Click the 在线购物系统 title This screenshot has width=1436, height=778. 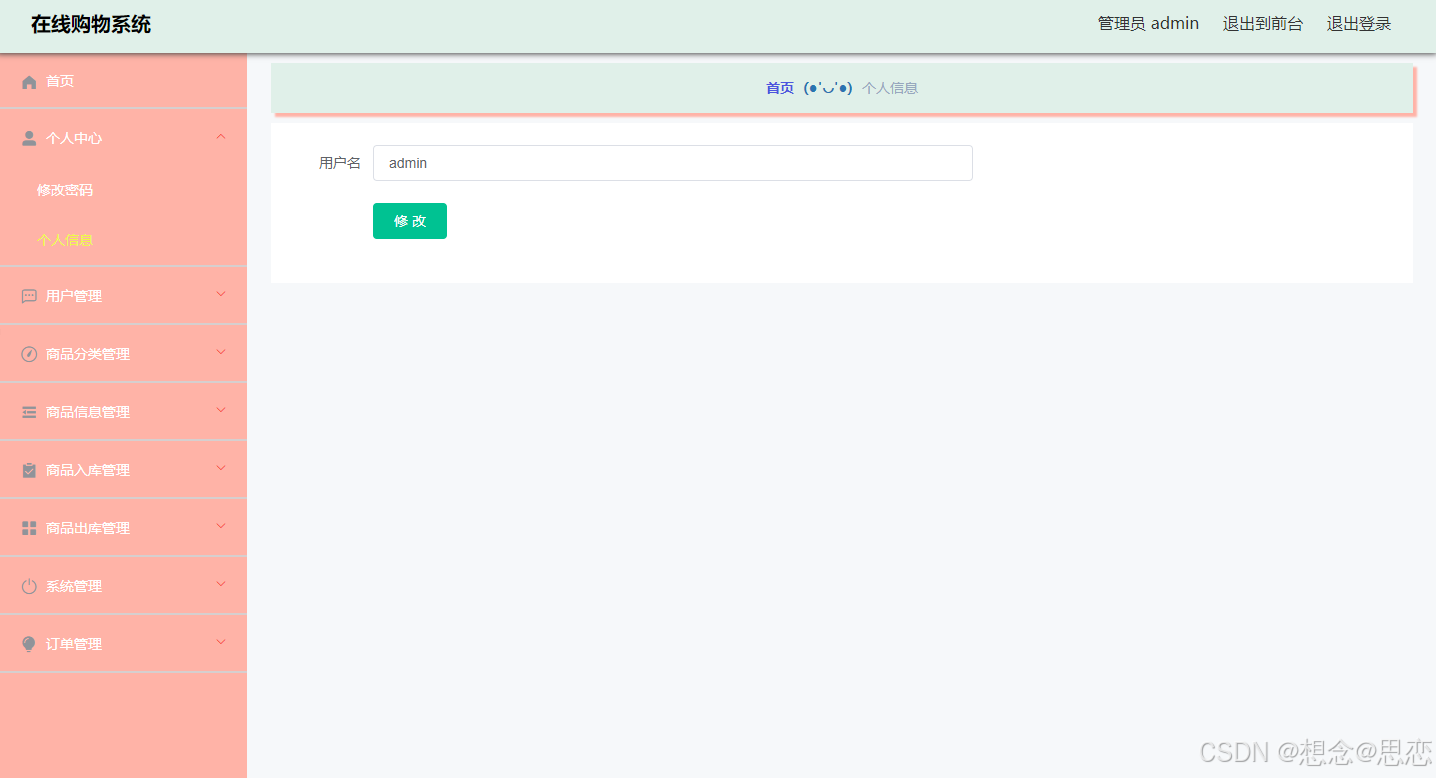pyautogui.click(x=91, y=24)
